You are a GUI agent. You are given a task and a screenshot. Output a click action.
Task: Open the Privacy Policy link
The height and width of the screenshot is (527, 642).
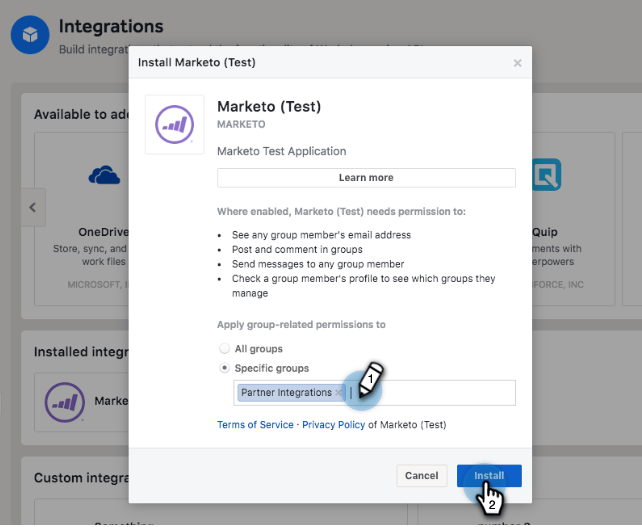[x=333, y=424]
